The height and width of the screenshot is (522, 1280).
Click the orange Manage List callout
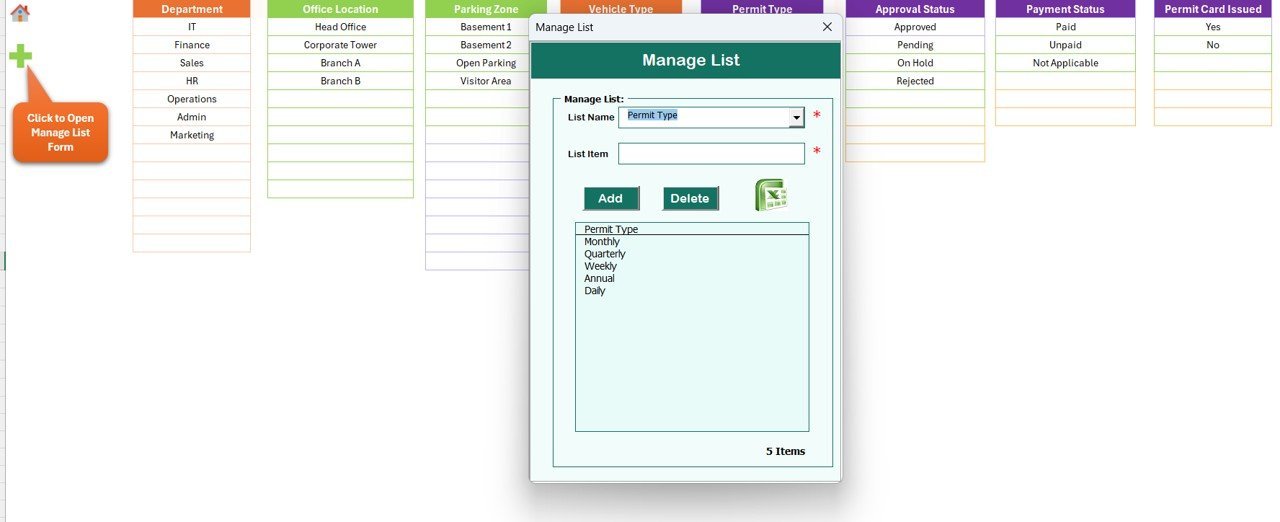click(60, 132)
